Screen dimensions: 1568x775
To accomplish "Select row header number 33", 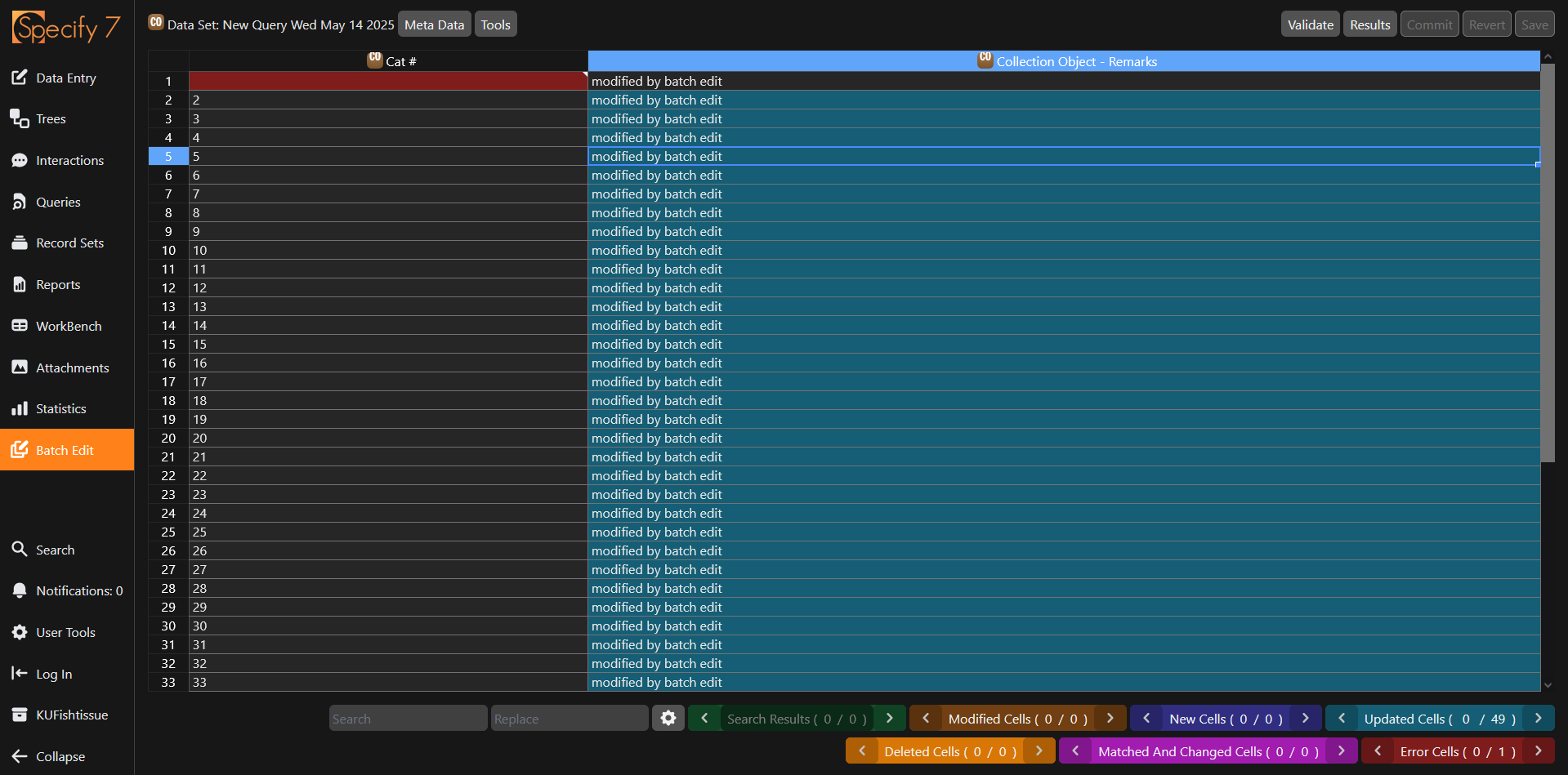I will [x=168, y=682].
